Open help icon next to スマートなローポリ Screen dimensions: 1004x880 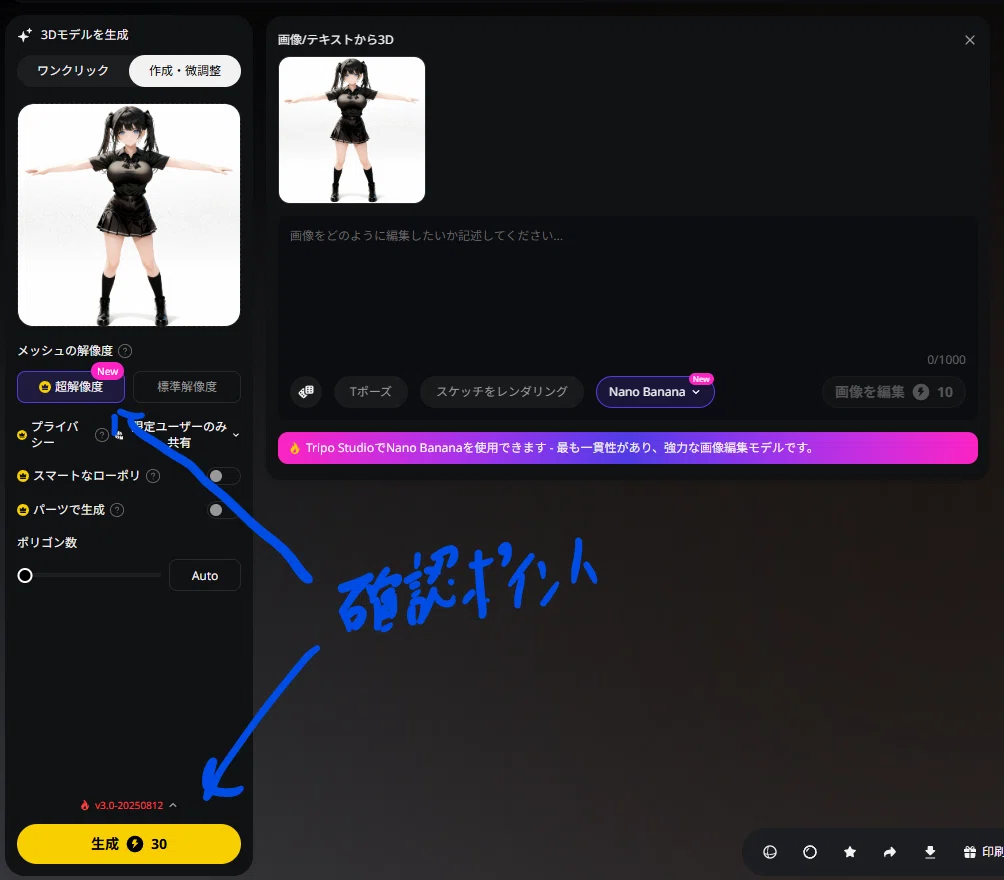click(x=153, y=476)
